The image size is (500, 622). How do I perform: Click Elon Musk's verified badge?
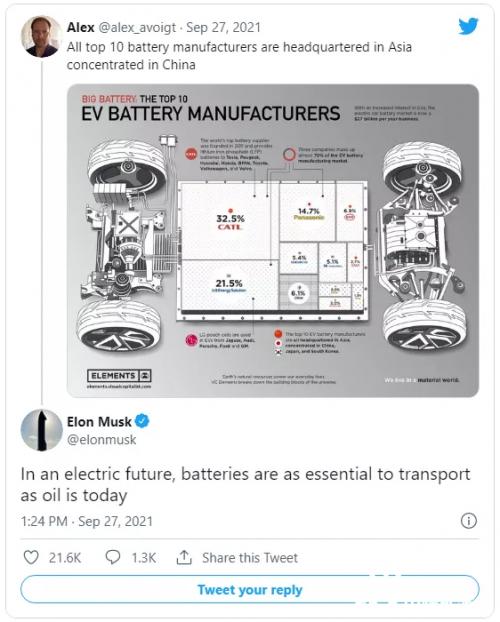(x=142, y=421)
